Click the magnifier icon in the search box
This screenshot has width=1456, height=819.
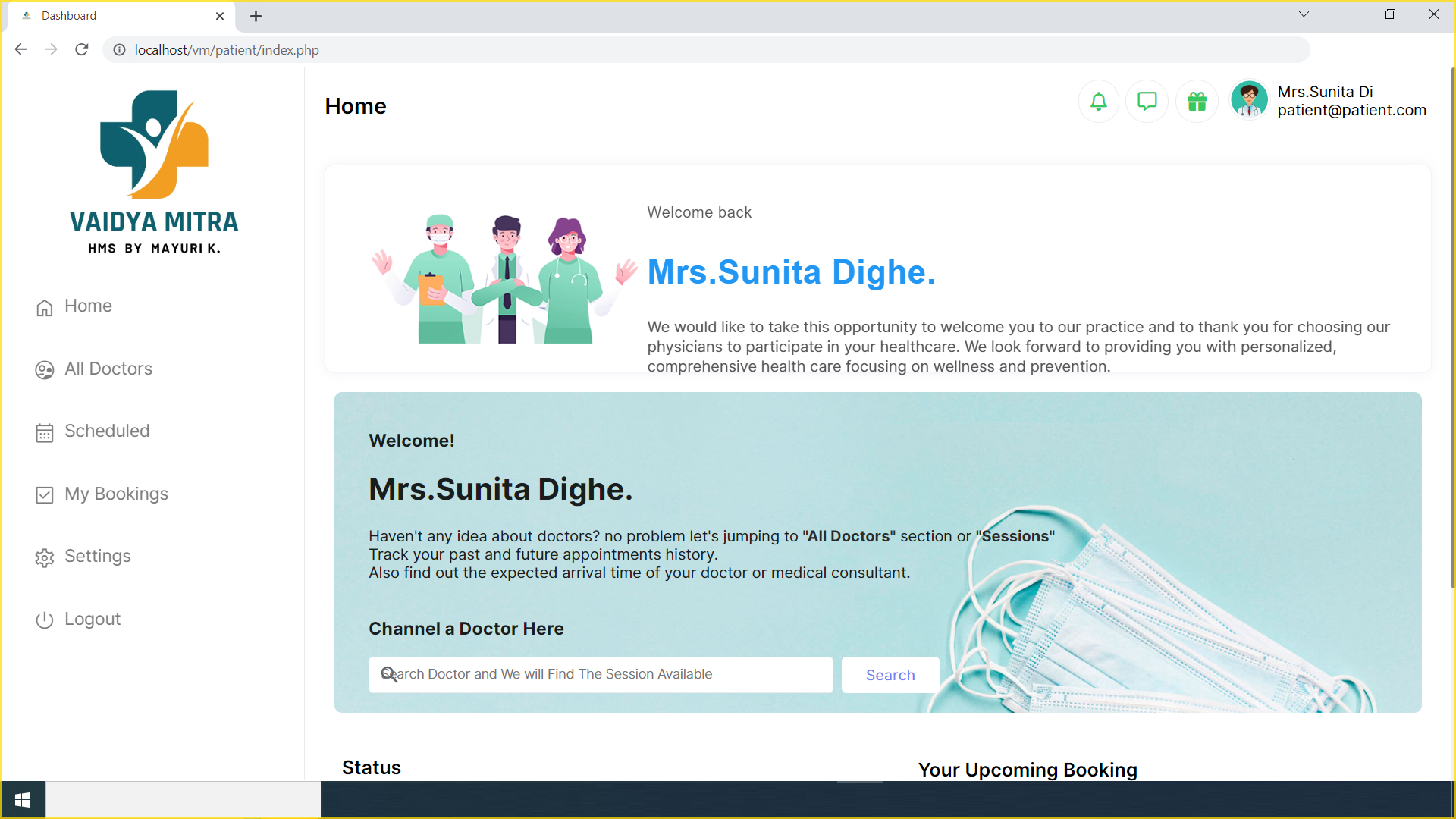pos(390,674)
